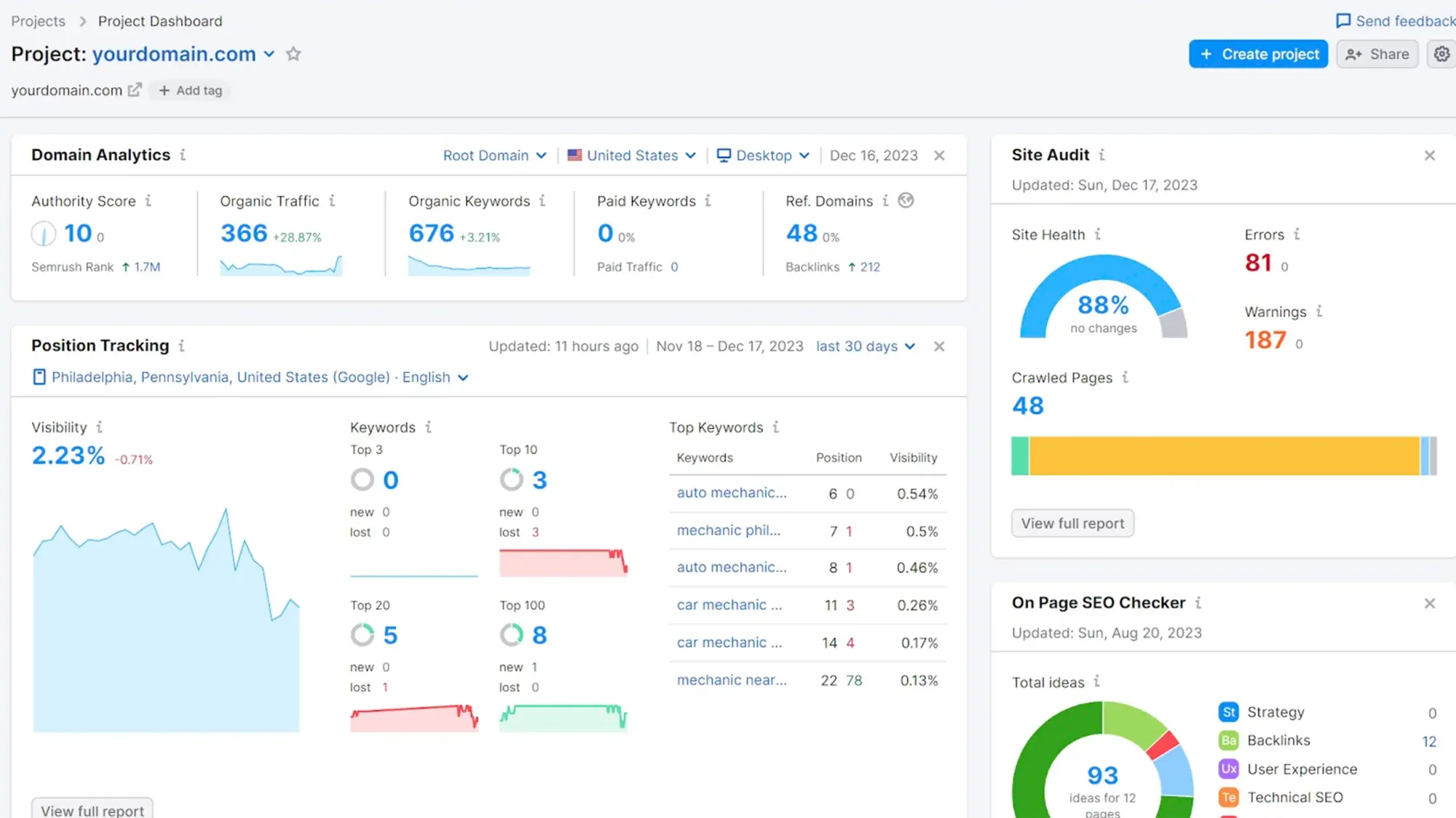The image size is (1456, 818).
Task: Open the Root Domain dropdown
Action: point(494,156)
